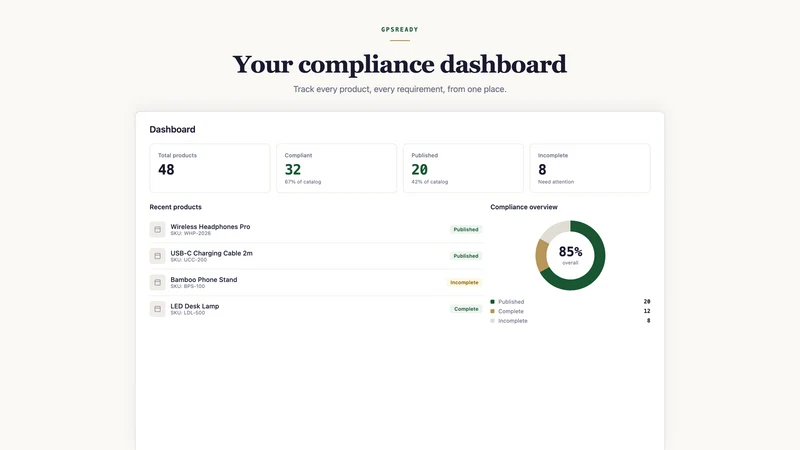Click the LED Desk Lamp product icon

point(157,309)
